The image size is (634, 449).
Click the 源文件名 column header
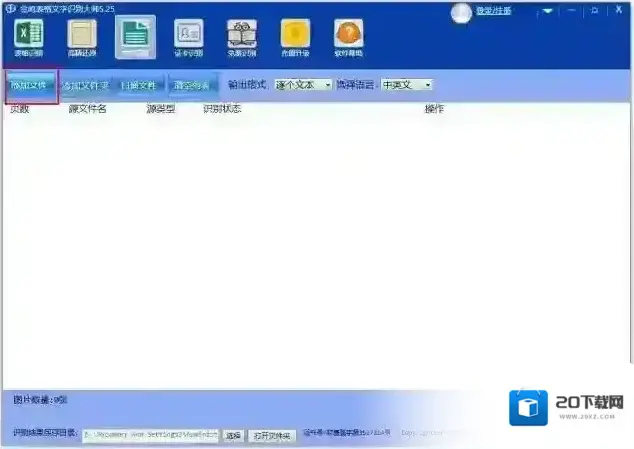point(87,109)
